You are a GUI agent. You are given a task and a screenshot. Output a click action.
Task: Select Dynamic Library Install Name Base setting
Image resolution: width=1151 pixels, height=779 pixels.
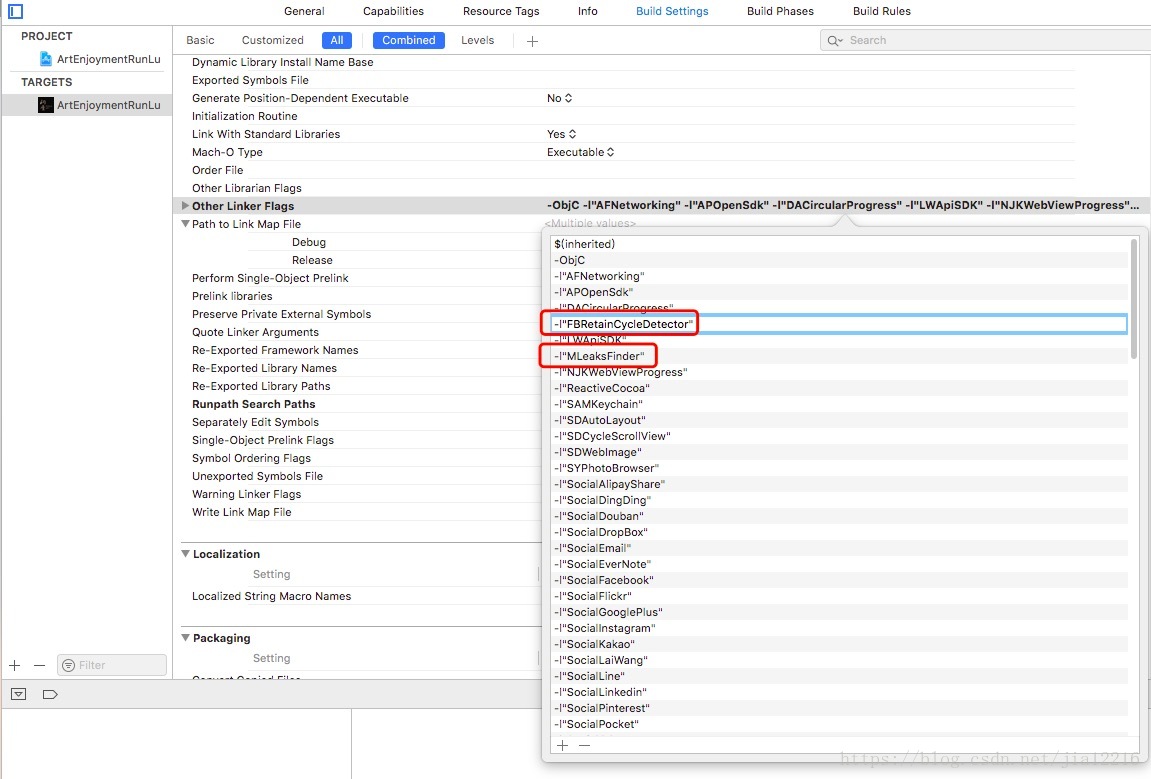(283, 62)
